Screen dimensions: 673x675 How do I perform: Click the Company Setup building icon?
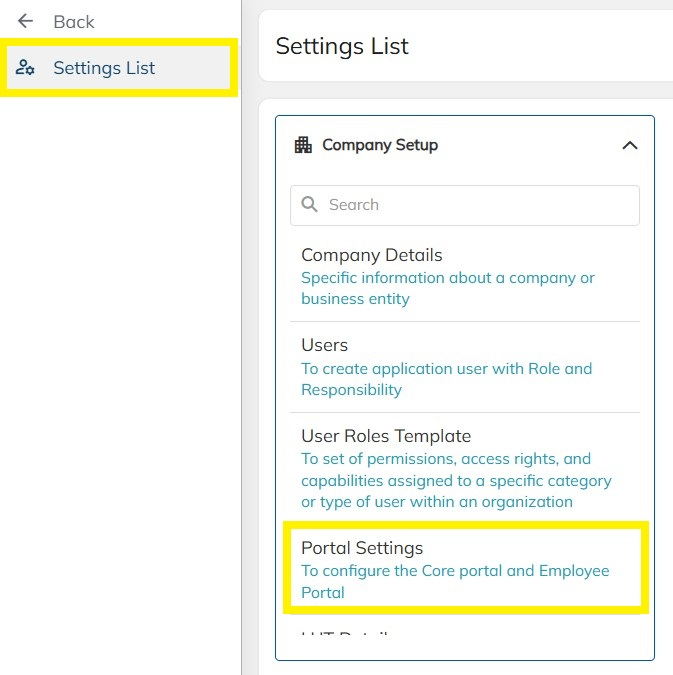(303, 145)
